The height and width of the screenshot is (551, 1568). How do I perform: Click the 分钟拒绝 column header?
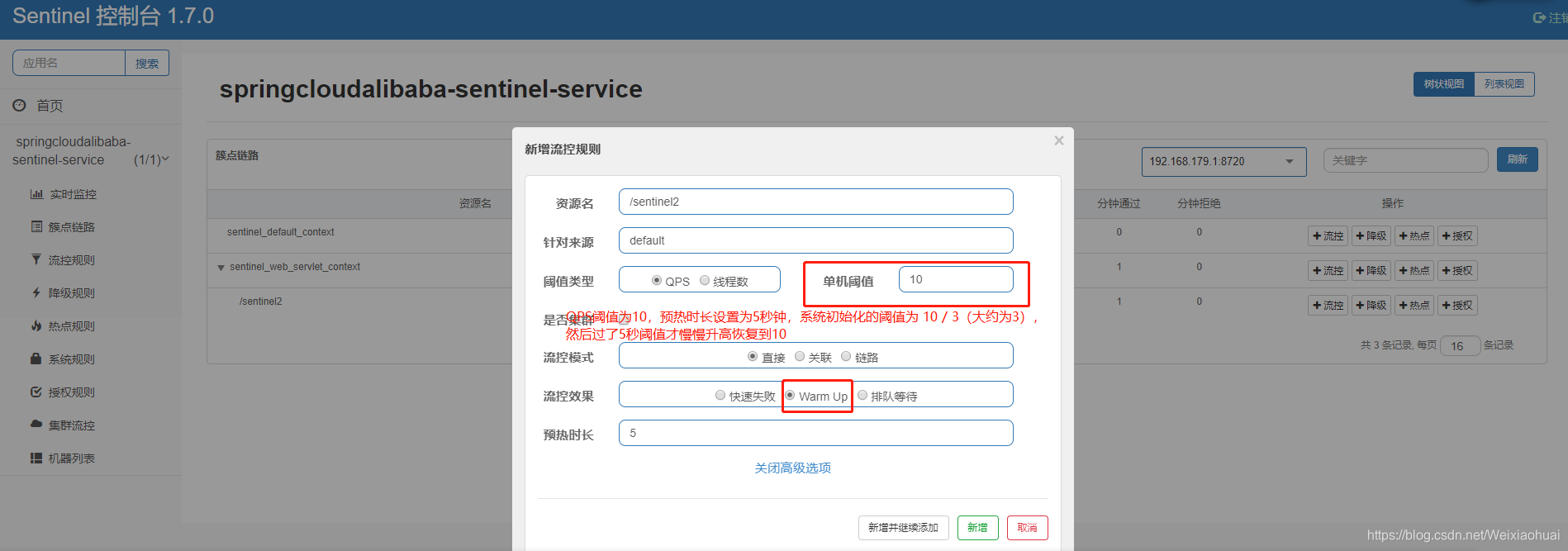[x=1199, y=203]
